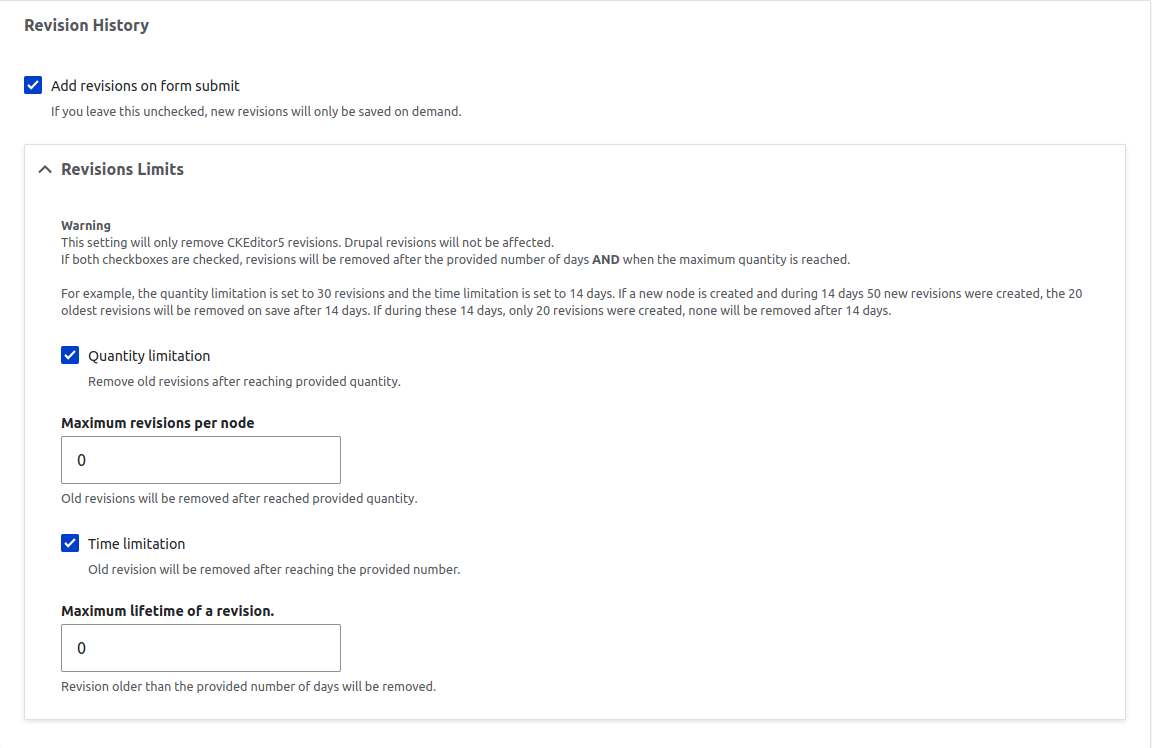Click the Maximum revisions per node label
The image size is (1152, 748).
[x=157, y=422]
